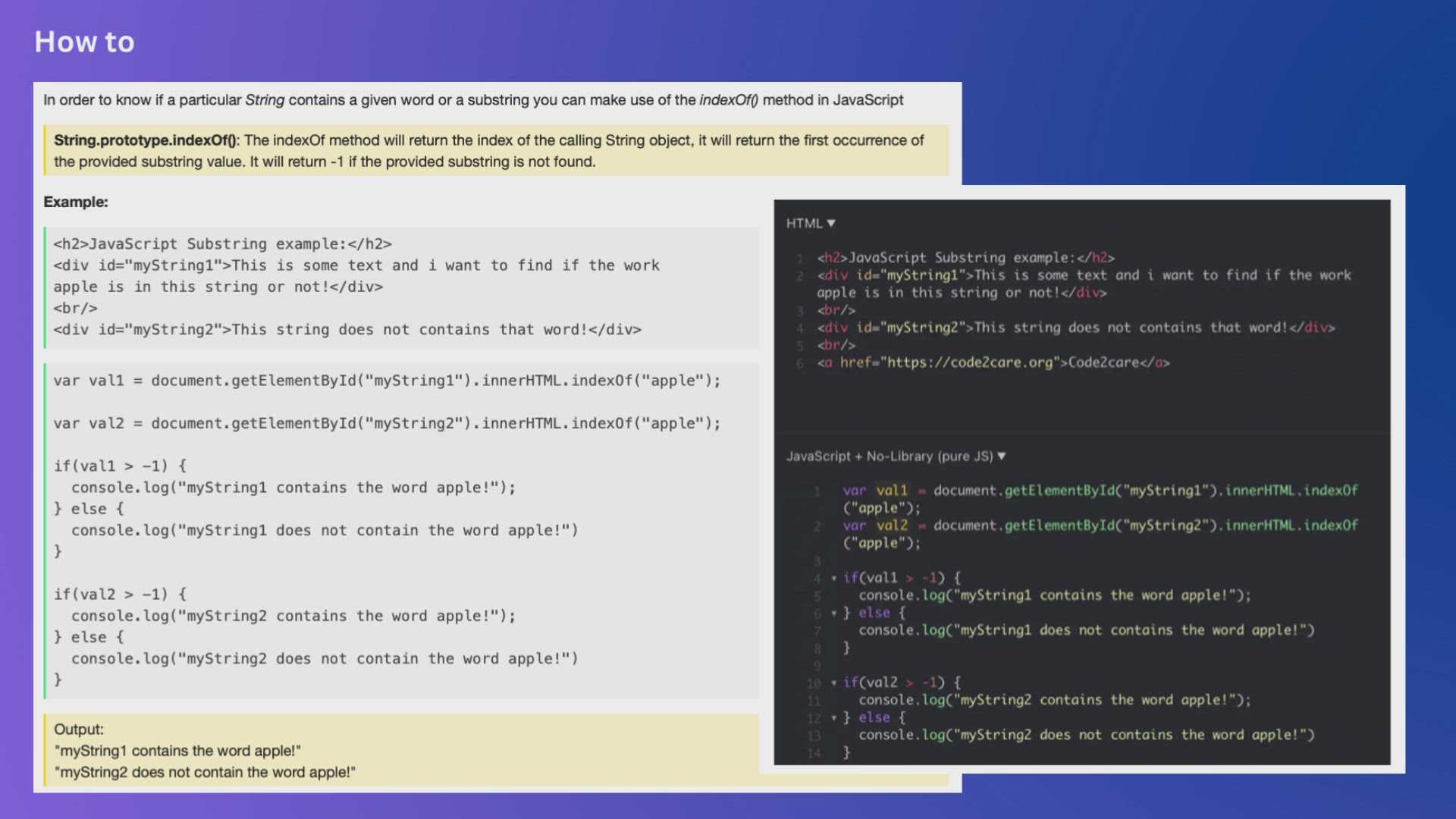Open the JavaScript + No-Library (pure JS) dropdown

pos(896,456)
